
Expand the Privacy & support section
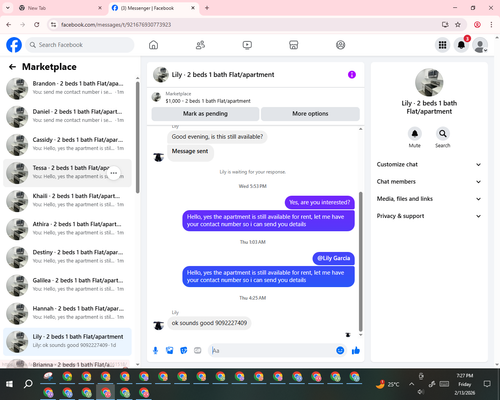(x=429, y=216)
